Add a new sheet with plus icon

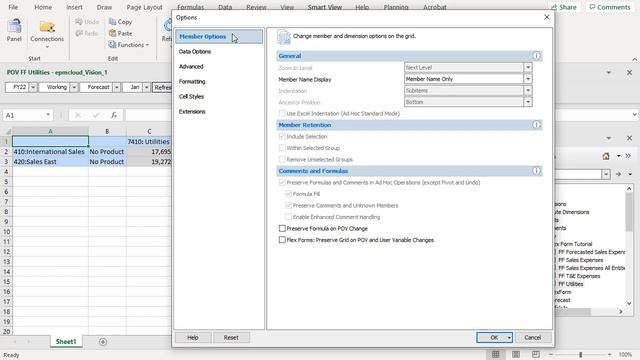coord(103,342)
